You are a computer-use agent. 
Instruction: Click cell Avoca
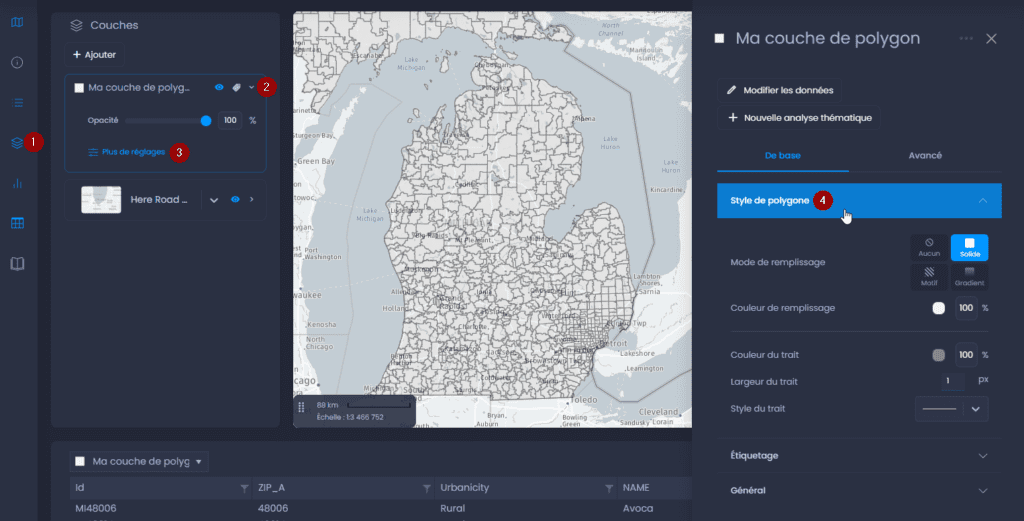point(637,509)
